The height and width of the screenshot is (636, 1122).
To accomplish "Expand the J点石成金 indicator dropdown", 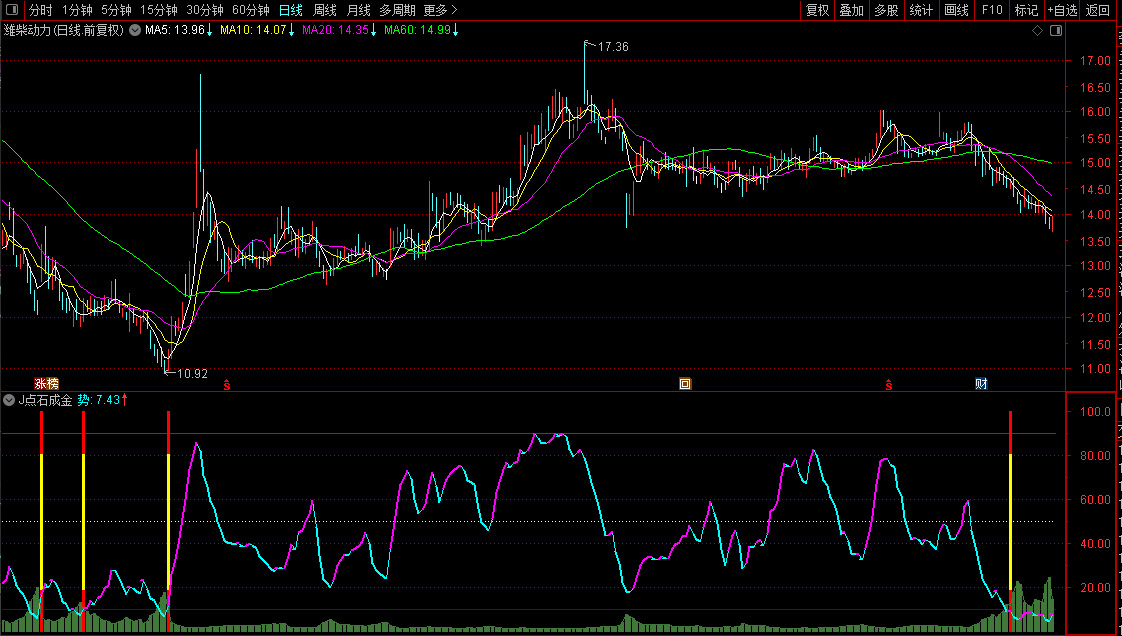I will pos(9,400).
